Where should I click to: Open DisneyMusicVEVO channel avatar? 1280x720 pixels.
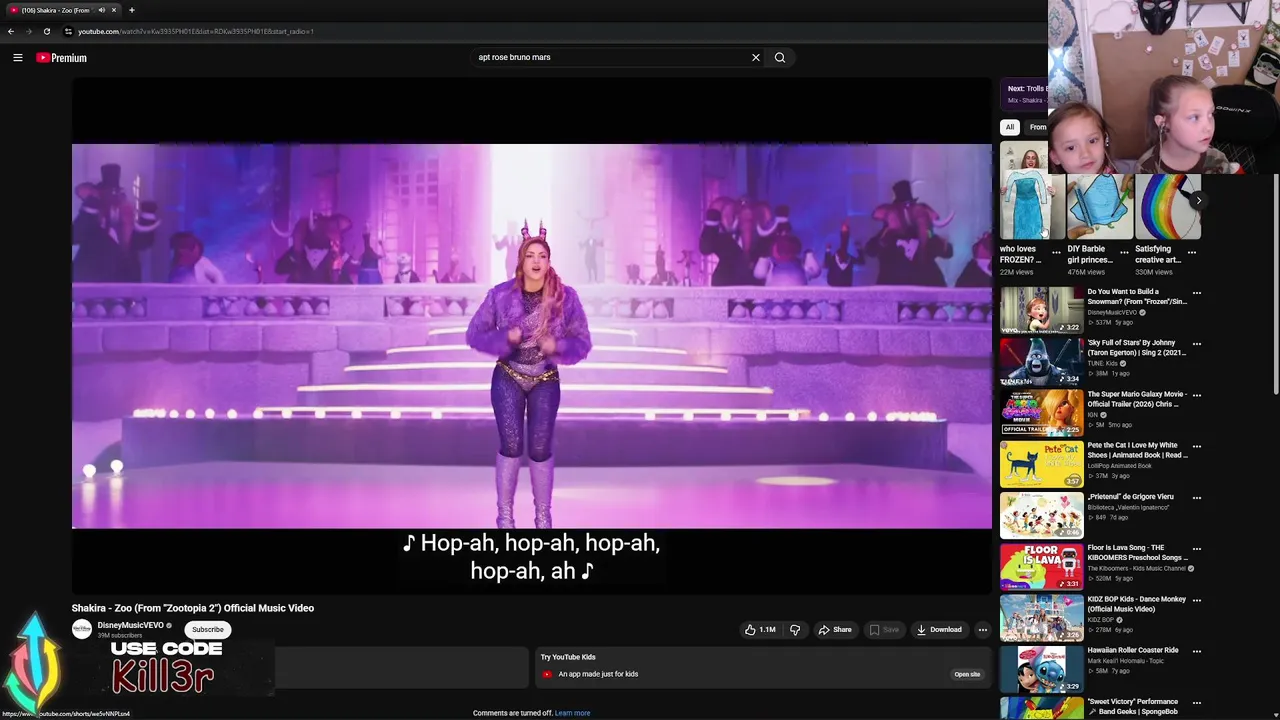point(82,629)
